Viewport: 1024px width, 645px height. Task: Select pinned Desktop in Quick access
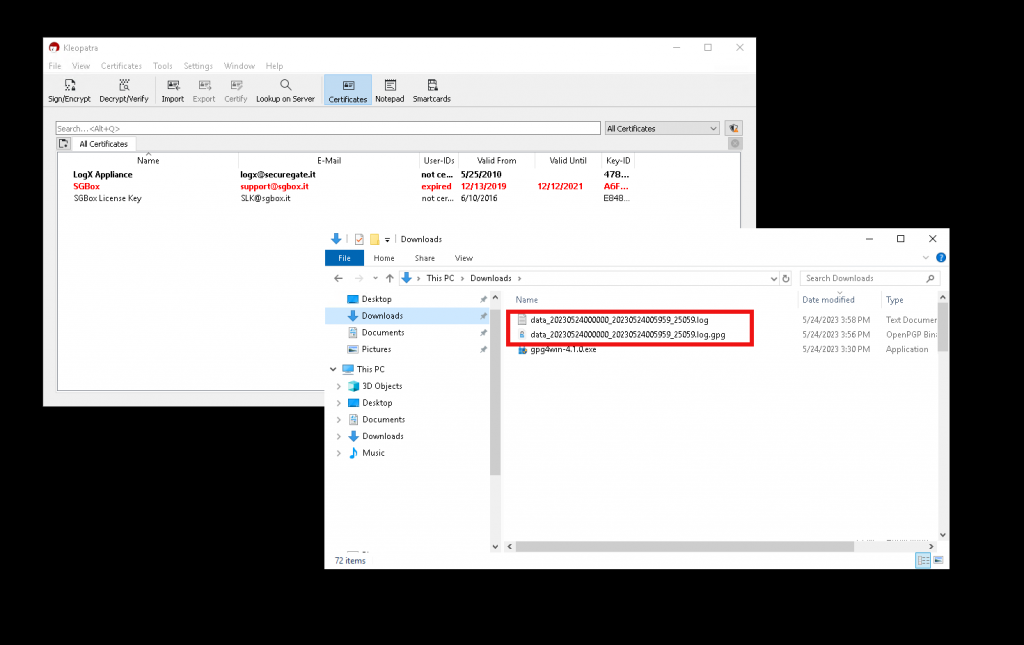pyautogui.click(x=406, y=299)
